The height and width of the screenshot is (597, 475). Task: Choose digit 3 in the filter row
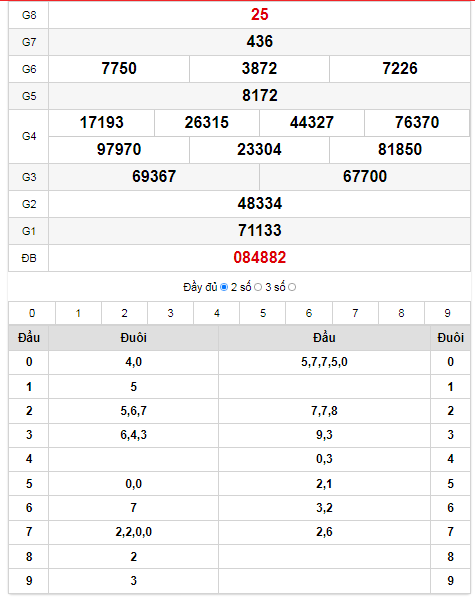[x=171, y=313]
